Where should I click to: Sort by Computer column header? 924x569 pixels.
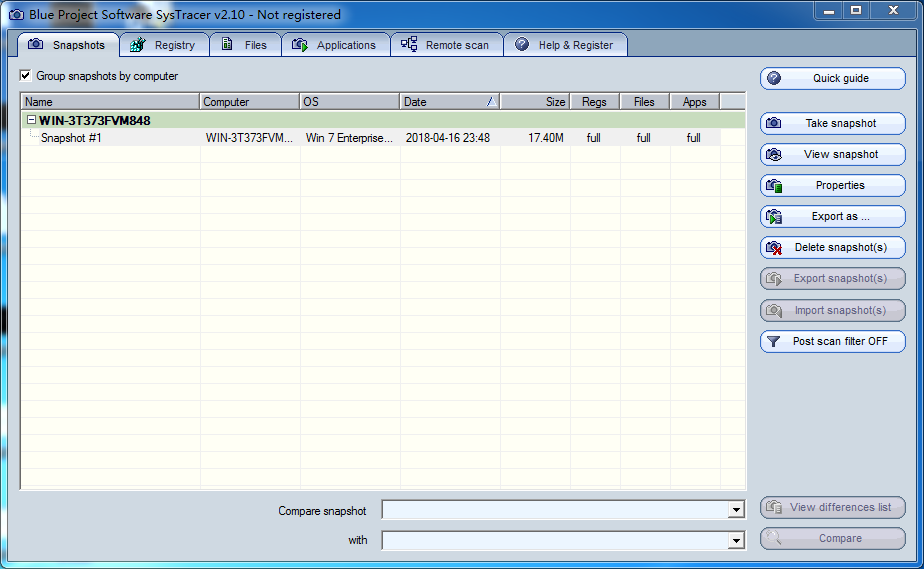(x=250, y=102)
